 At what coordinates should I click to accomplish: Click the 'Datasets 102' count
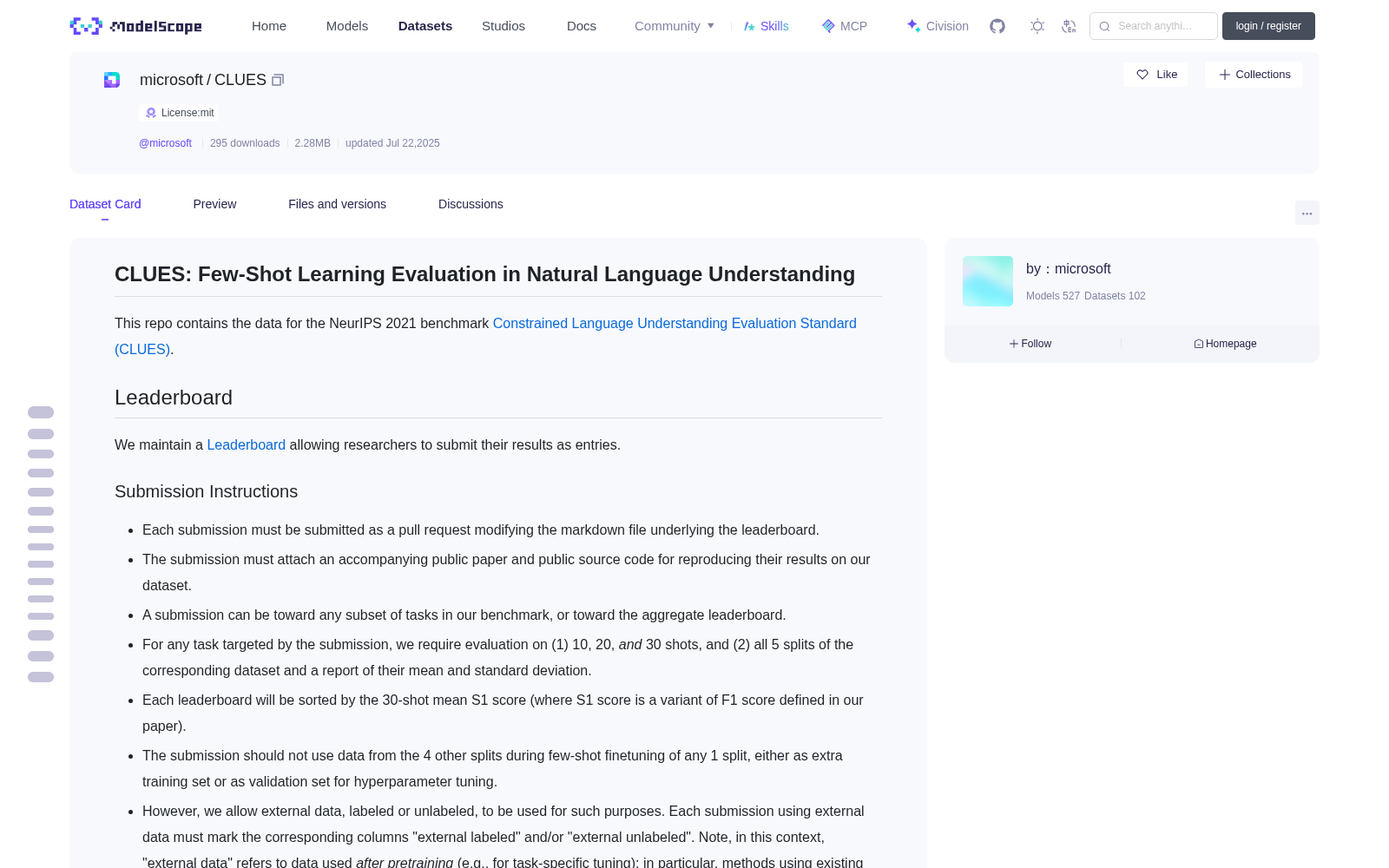point(1115,296)
